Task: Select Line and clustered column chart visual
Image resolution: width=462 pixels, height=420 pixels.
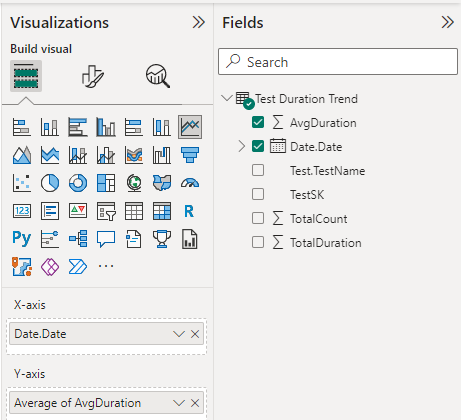Action: (106, 155)
